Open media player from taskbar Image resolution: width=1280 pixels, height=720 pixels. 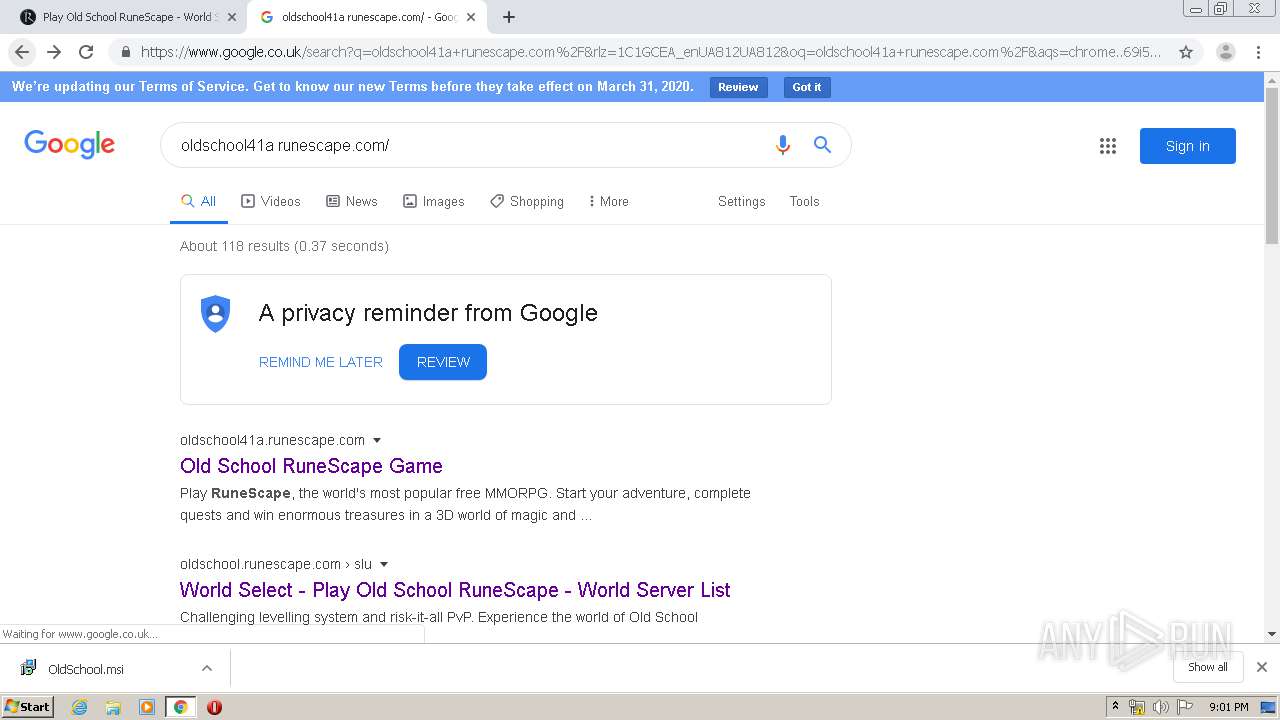click(x=147, y=707)
